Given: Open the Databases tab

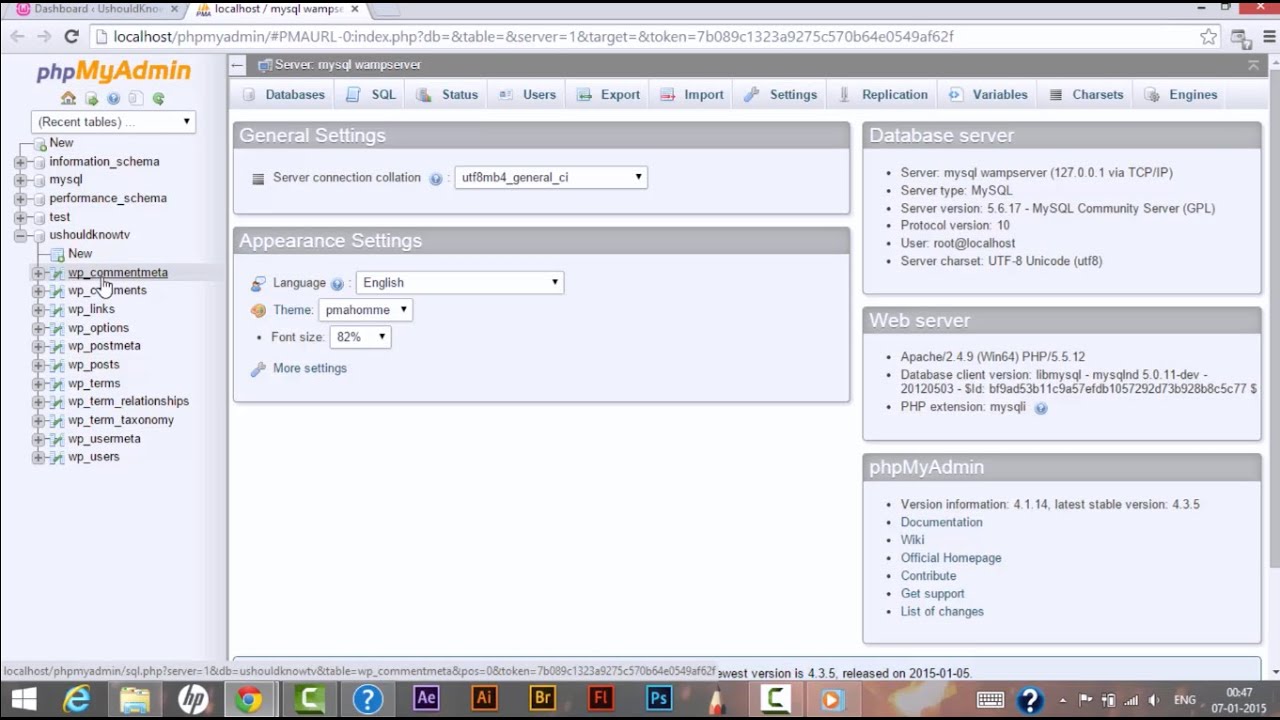Looking at the screenshot, I should [x=284, y=95].
